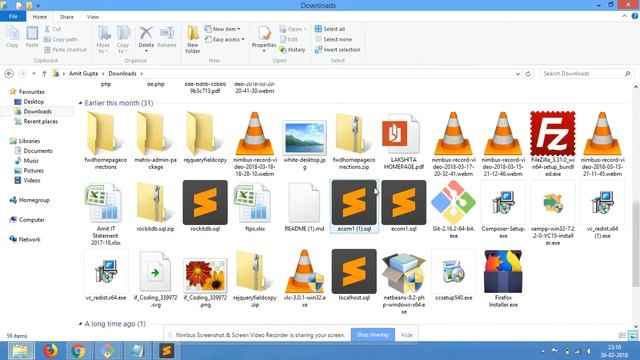The width and height of the screenshot is (640, 360).
Task: Click New folder in the ribbon
Action: (193, 39)
